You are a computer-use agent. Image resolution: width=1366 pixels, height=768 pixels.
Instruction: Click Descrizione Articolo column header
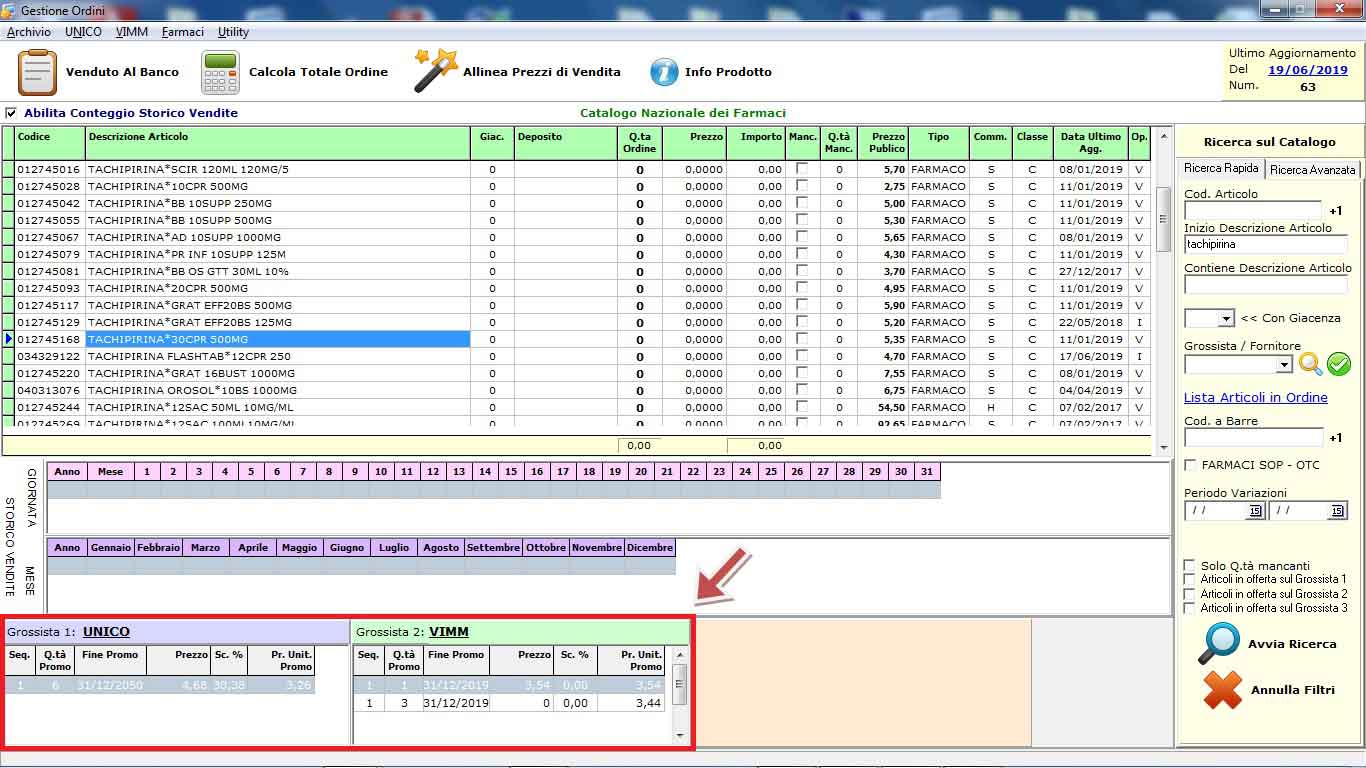pos(278,142)
